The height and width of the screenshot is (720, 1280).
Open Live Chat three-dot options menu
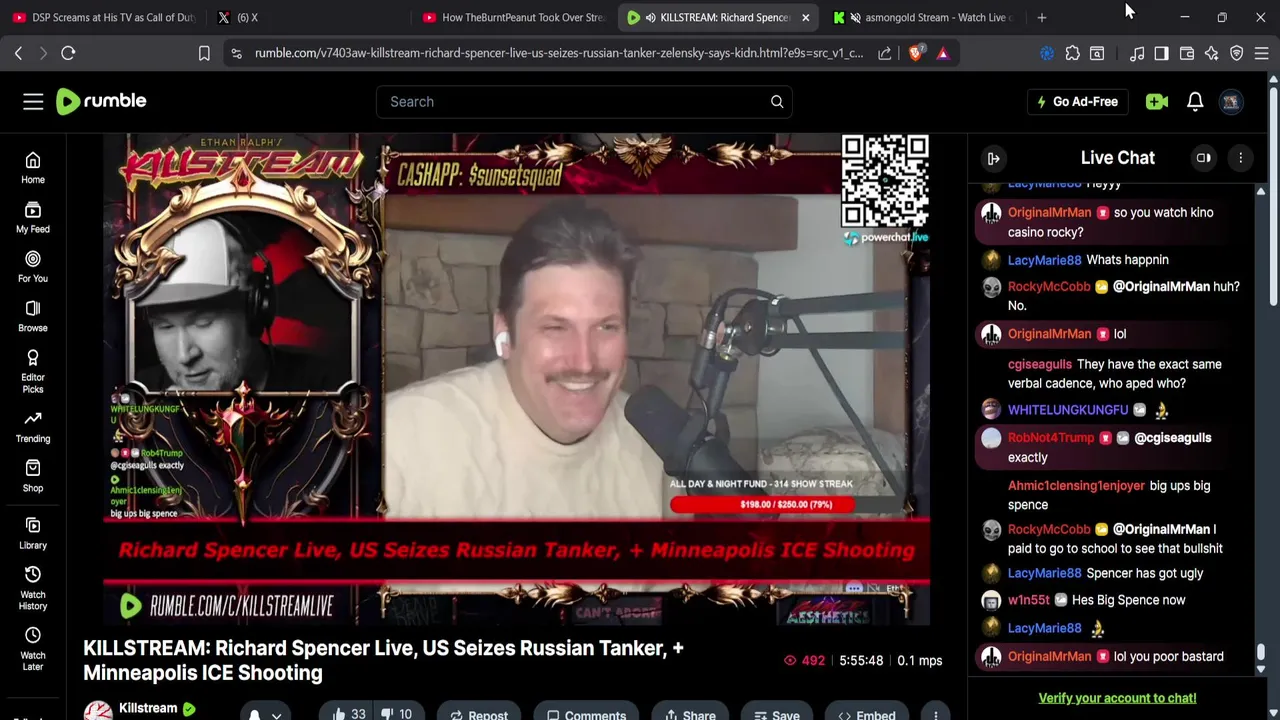click(x=1240, y=158)
